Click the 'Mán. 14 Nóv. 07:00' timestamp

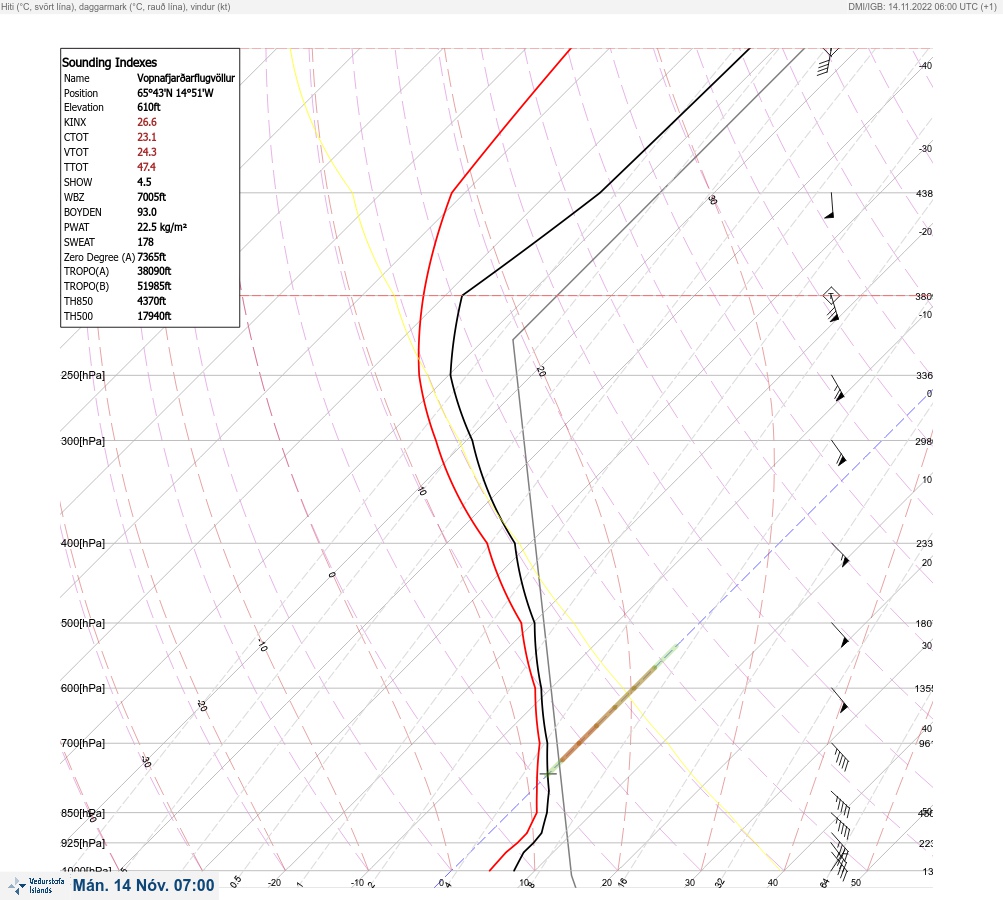[x=143, y=885]
